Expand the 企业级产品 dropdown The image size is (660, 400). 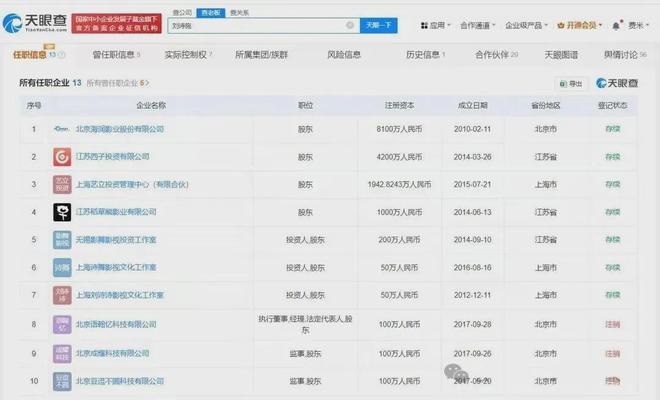tap(527, 26)
